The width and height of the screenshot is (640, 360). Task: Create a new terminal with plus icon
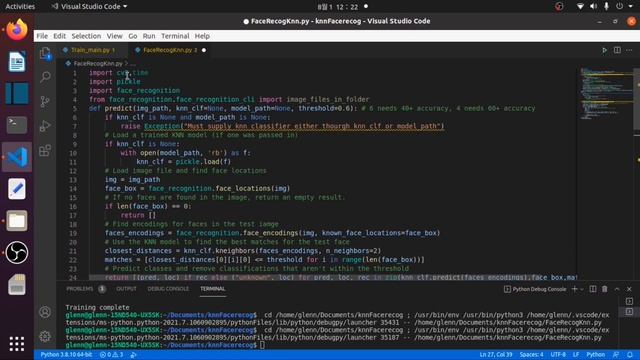pos(574,289)
